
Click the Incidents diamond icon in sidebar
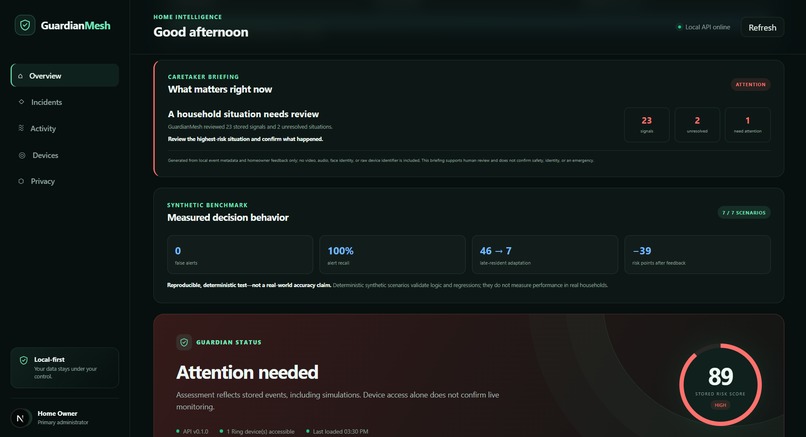click(21, 102)
